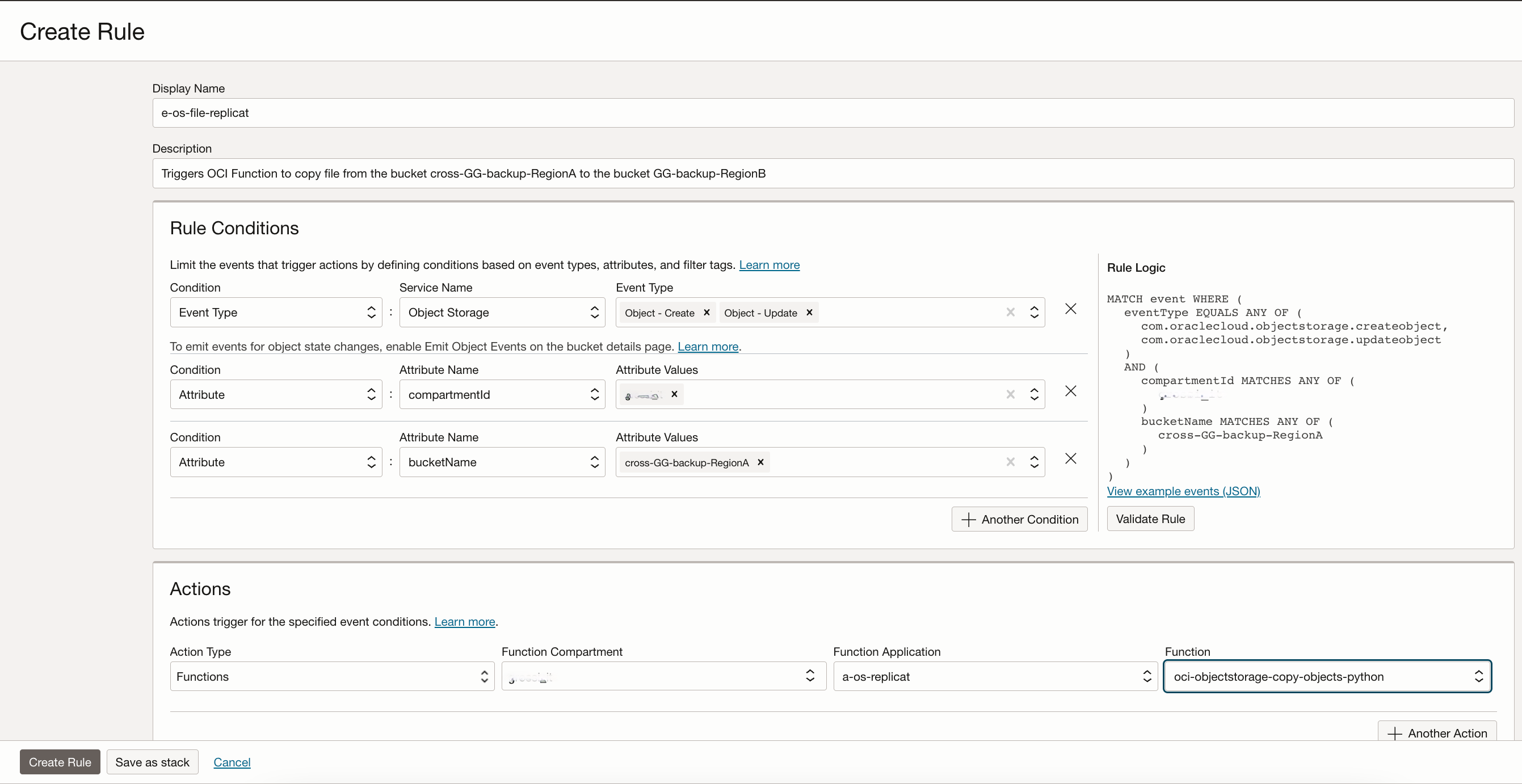Clear all Event Type selections
Image resolution: width=1522 pixels, height=784 pixels.
tap(1010, 313)
